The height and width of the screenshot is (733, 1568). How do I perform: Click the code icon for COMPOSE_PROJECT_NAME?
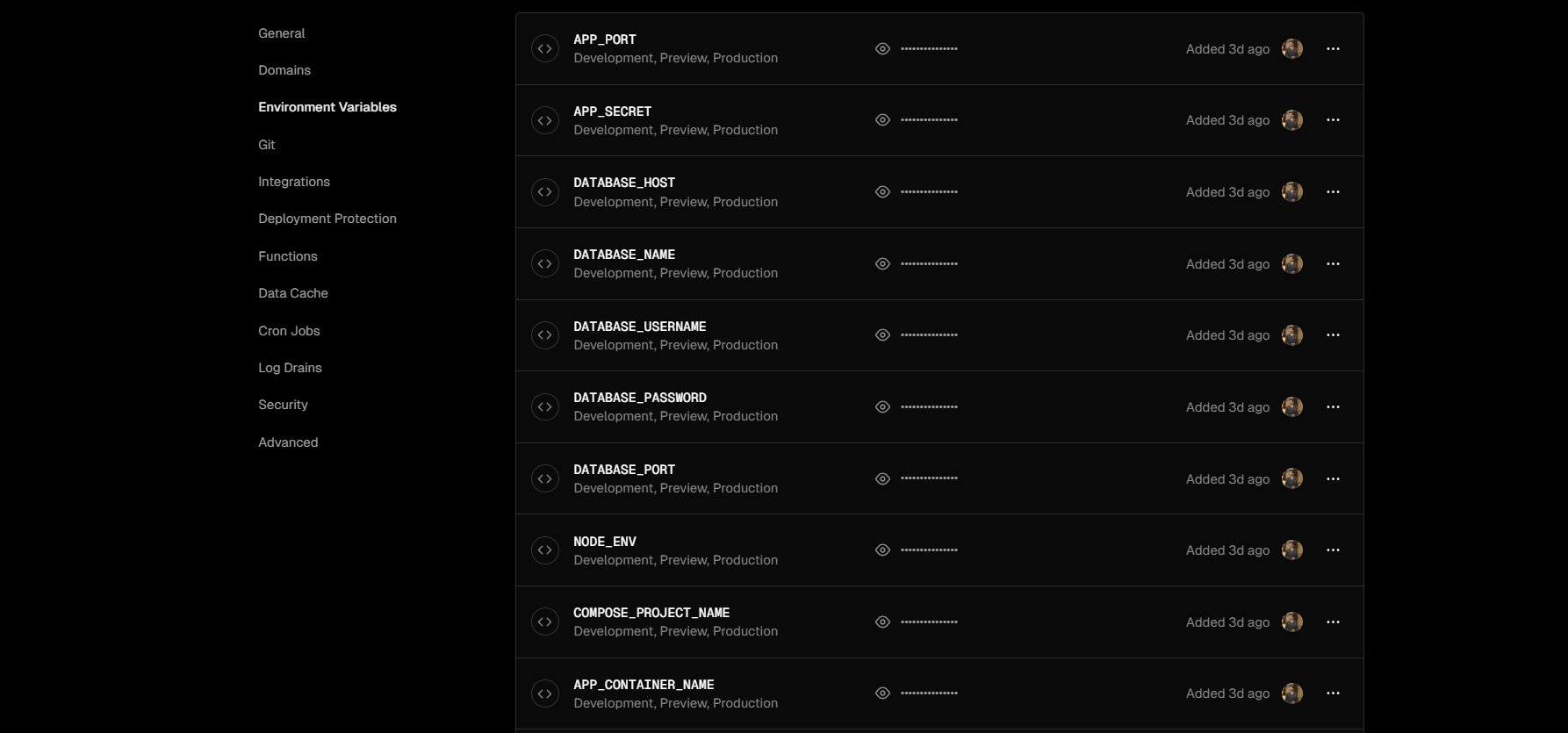coord(544,622)
